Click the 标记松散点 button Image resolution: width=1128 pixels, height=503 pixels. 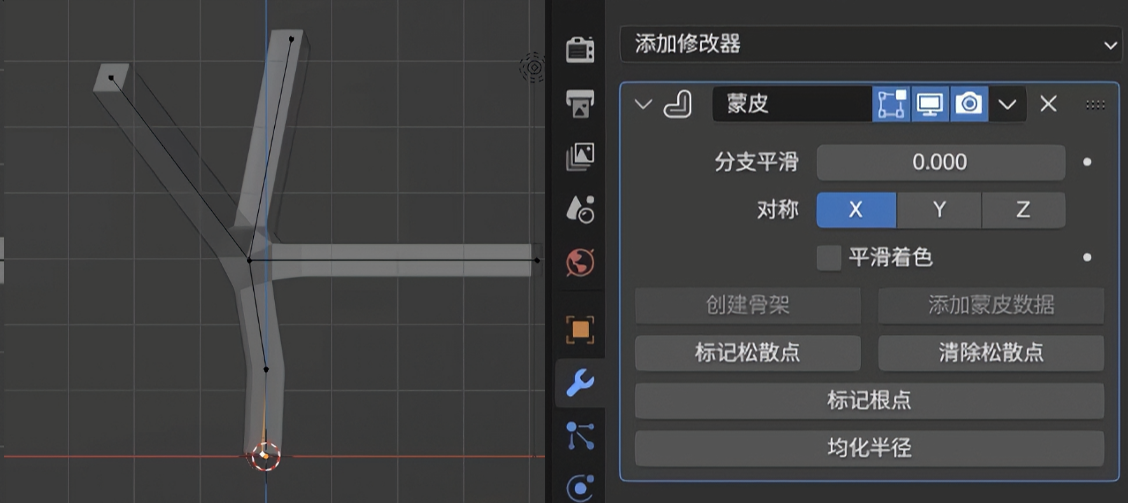point(747,353)
